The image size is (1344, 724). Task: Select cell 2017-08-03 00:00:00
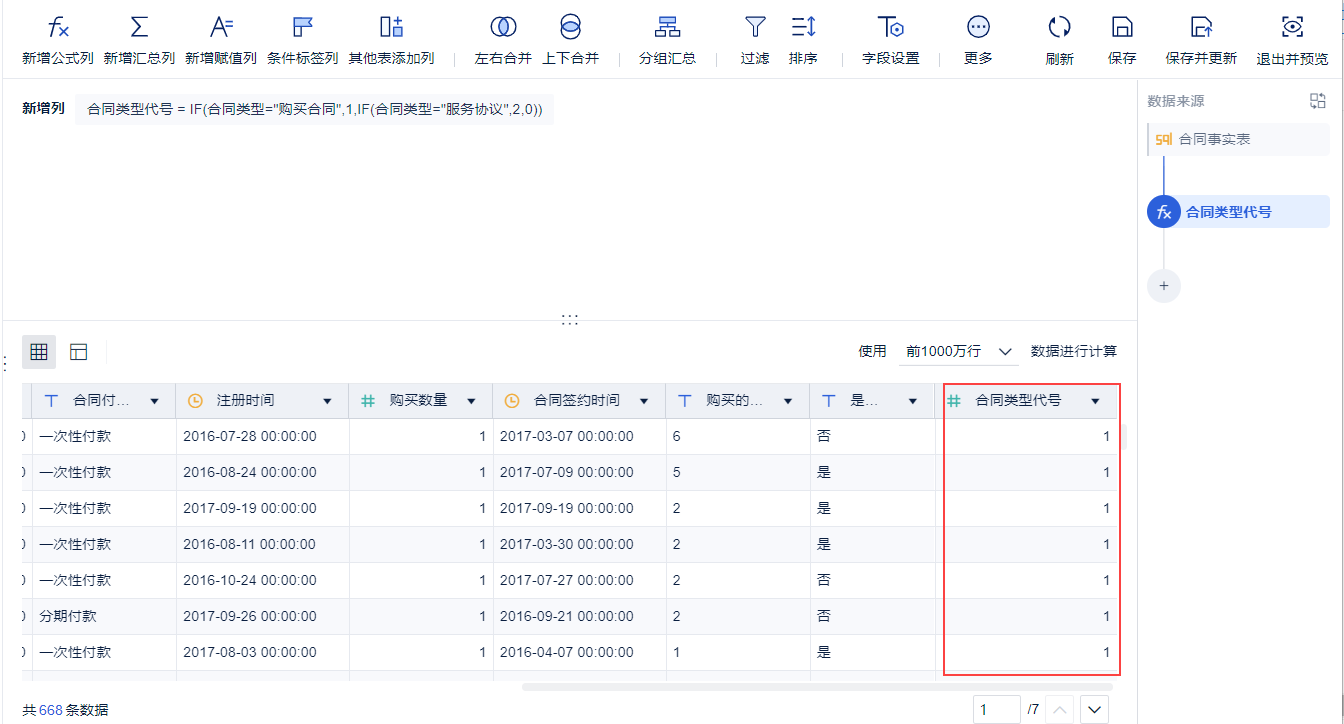pos(263,653)
